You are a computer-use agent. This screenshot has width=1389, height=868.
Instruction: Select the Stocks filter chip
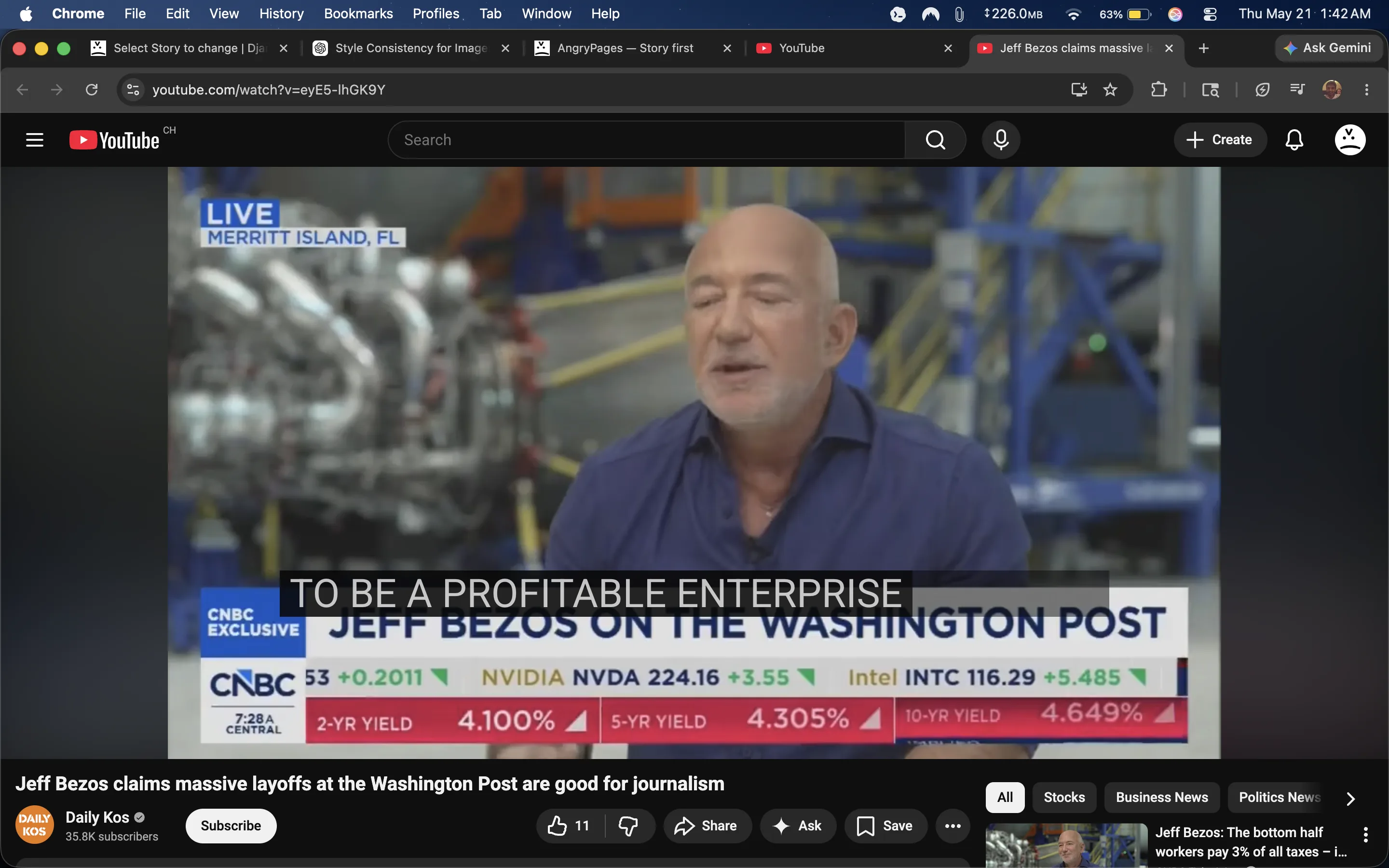click(x=1064, y=798)
